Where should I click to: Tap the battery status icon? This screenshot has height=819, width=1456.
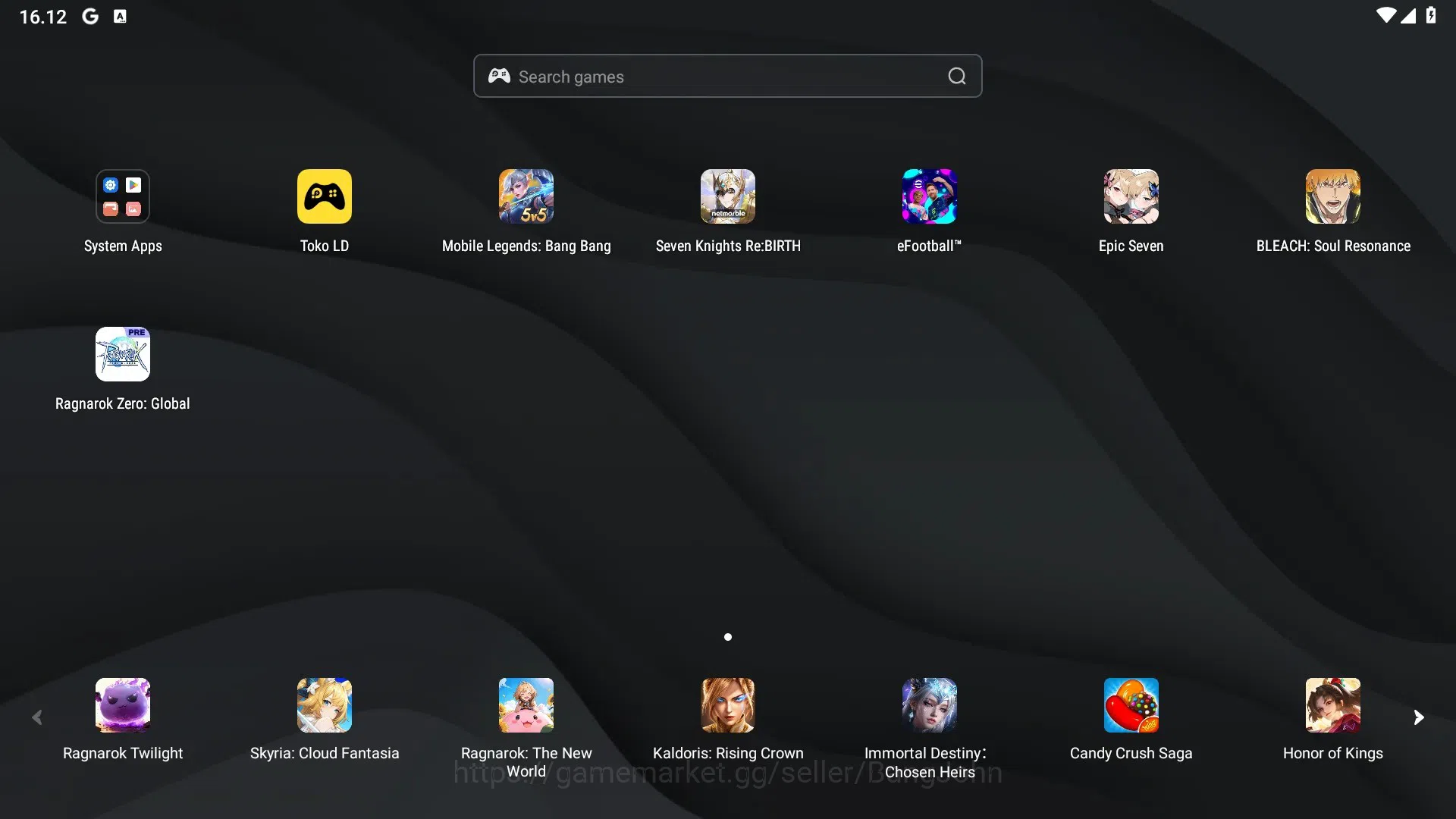(1431, 15)
